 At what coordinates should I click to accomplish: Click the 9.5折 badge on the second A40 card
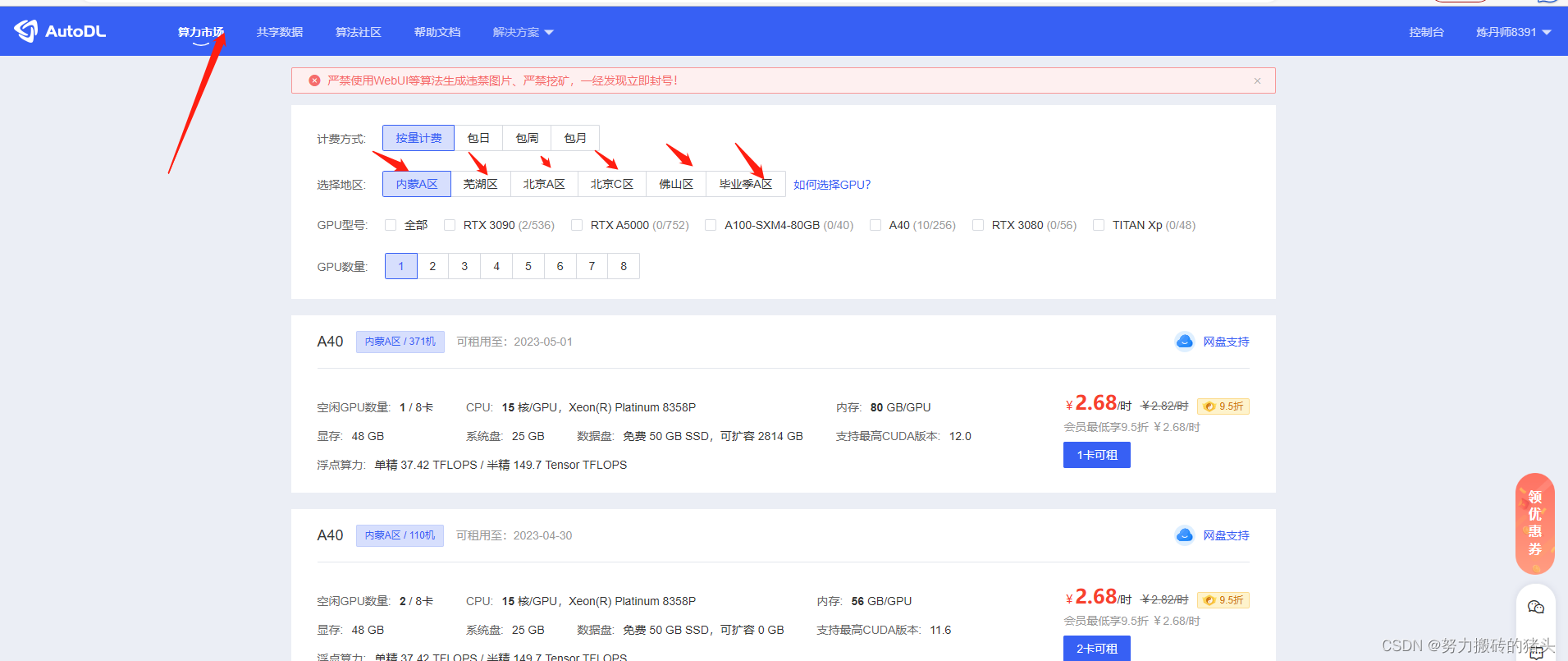1223,600
